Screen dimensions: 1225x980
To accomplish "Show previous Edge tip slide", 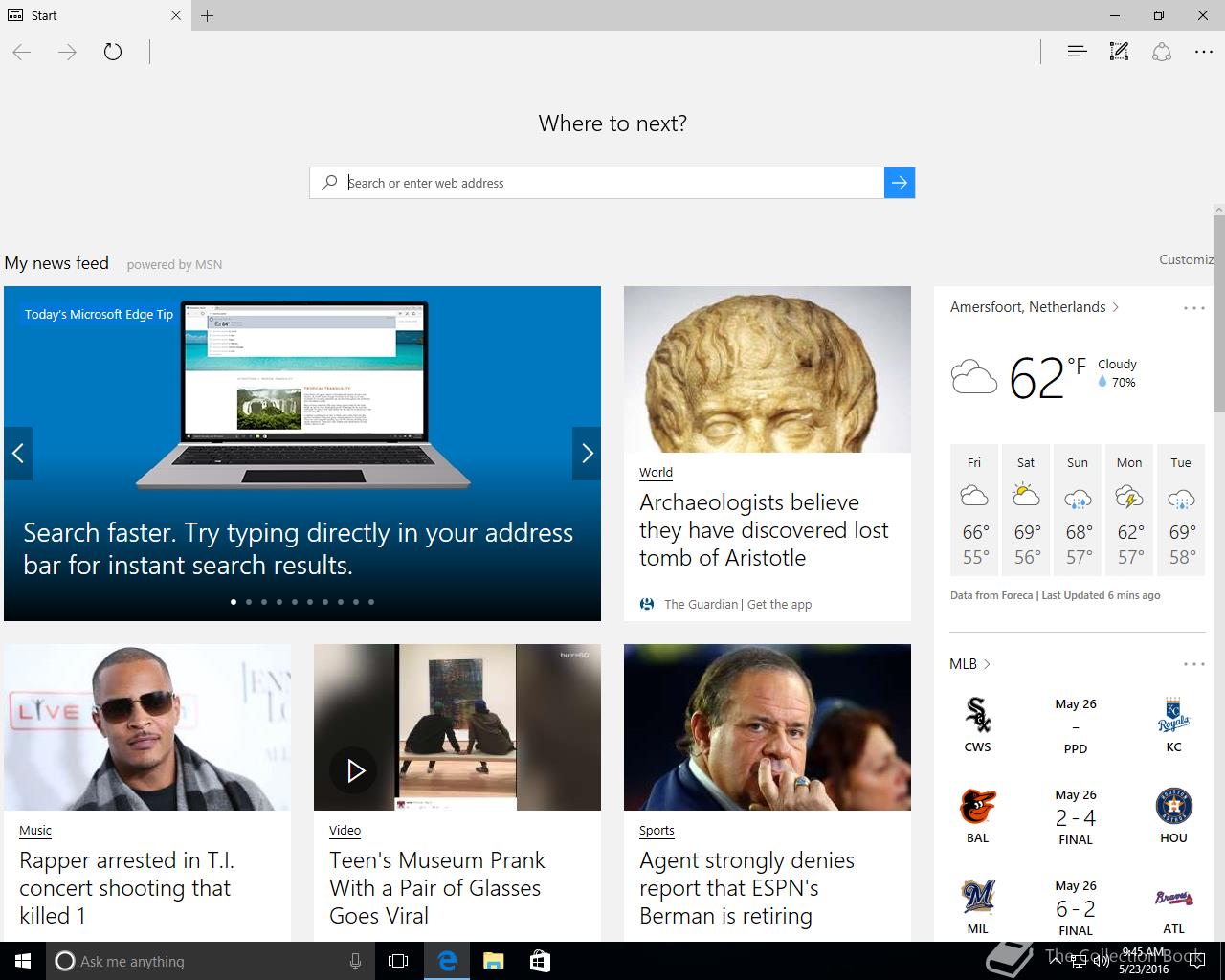I will [x=18, y=454].
